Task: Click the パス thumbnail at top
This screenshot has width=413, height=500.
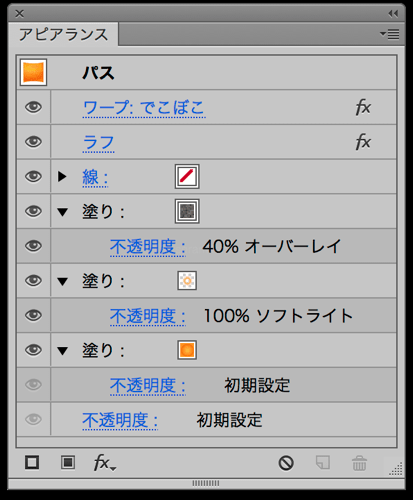Action: (x=33, y=72)
